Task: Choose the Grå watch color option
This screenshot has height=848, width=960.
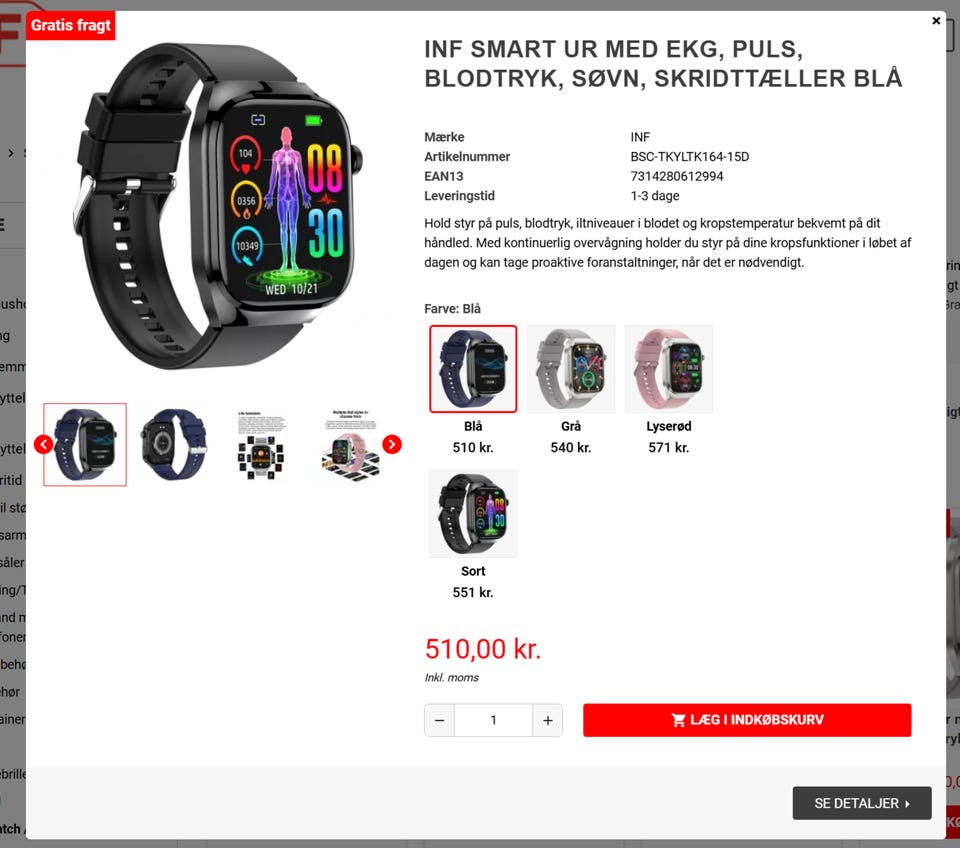Action: pos(571,369)
